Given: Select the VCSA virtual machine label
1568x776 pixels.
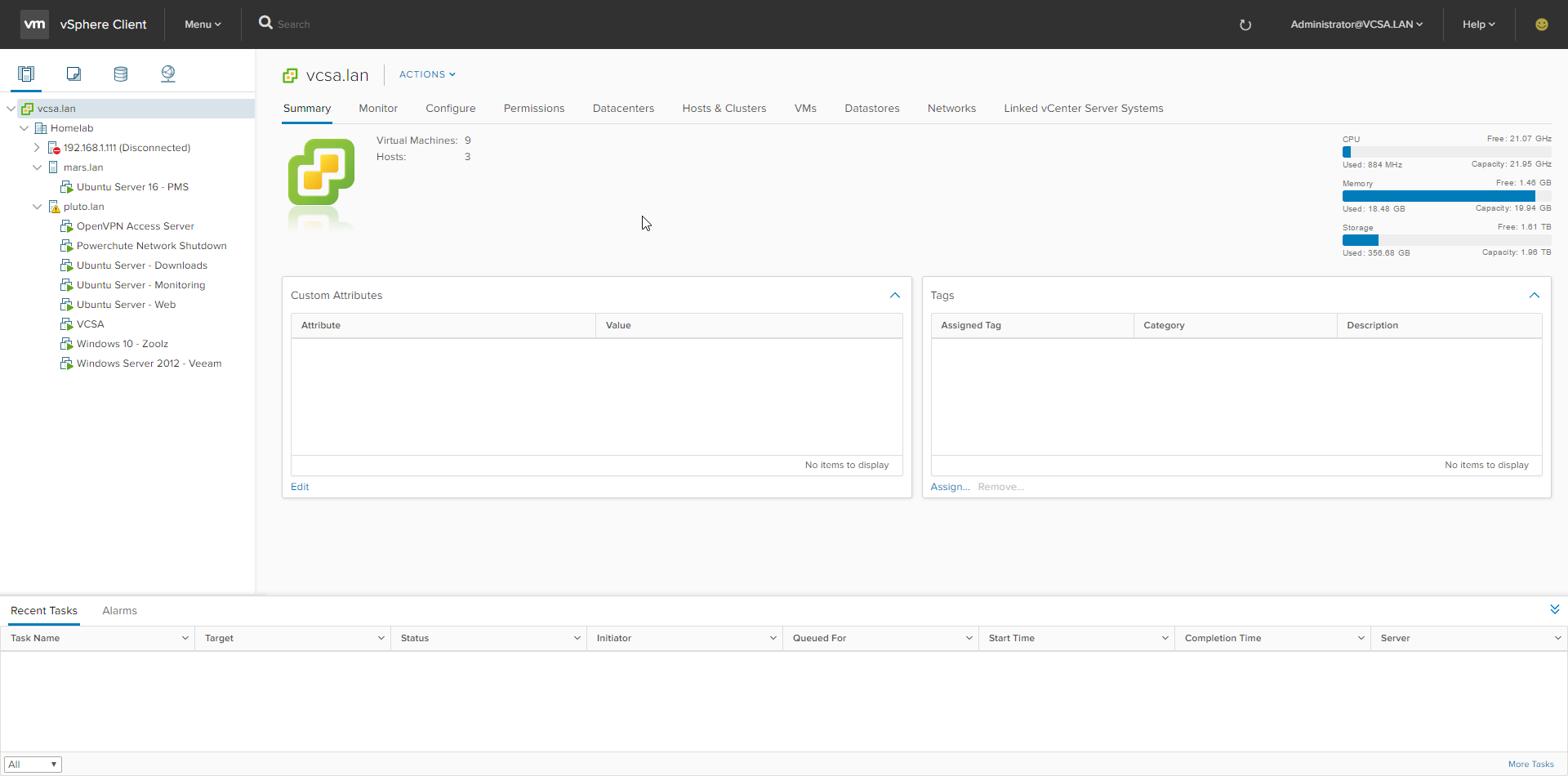Looking at the screenshot, I should pos(91,324).
